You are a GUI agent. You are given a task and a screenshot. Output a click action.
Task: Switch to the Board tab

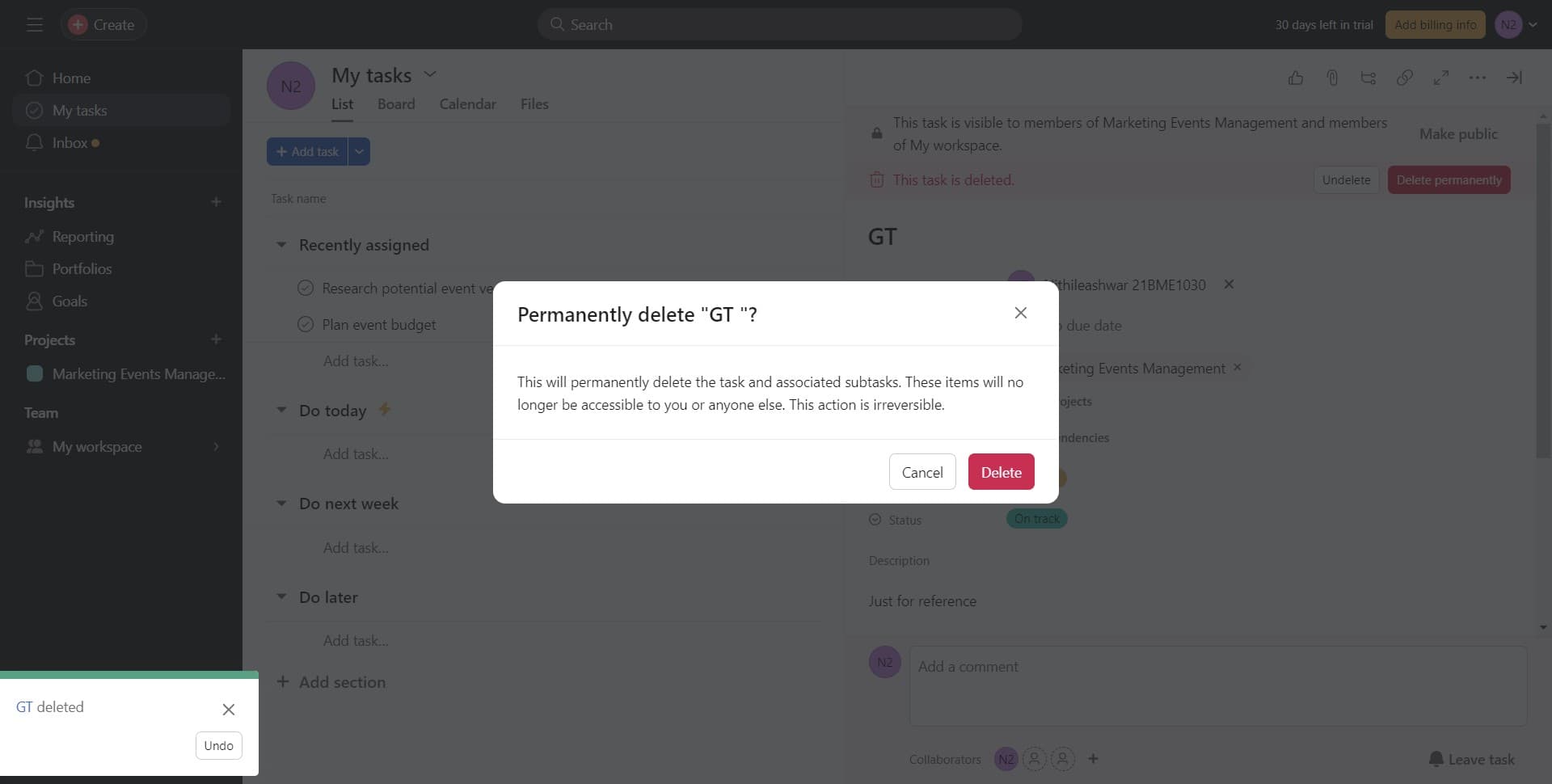[x=395, y=103]
